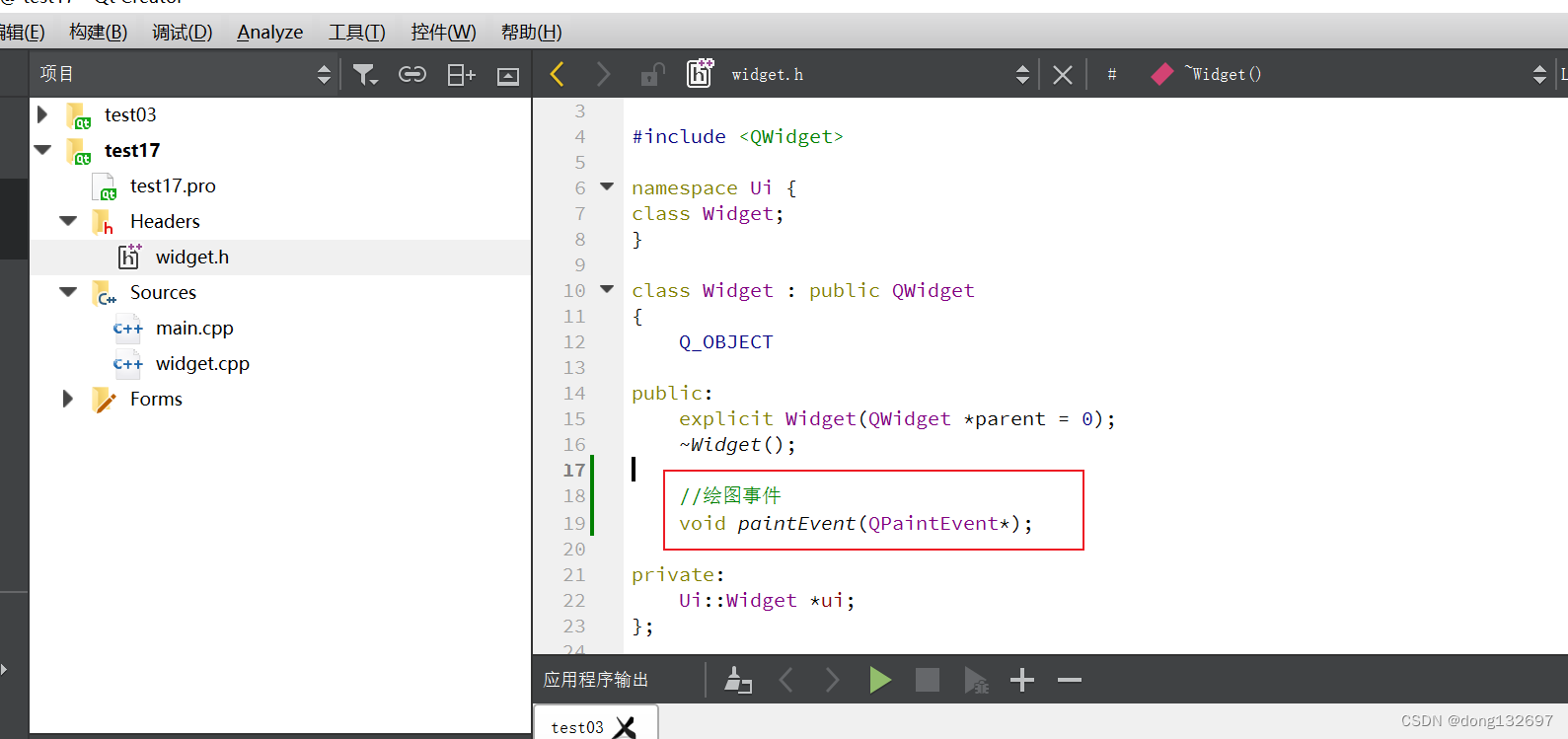Click the pink diamond symbol icon
The height and width of the screenshot is (739, 1568).
click(x=1162, y=74)
